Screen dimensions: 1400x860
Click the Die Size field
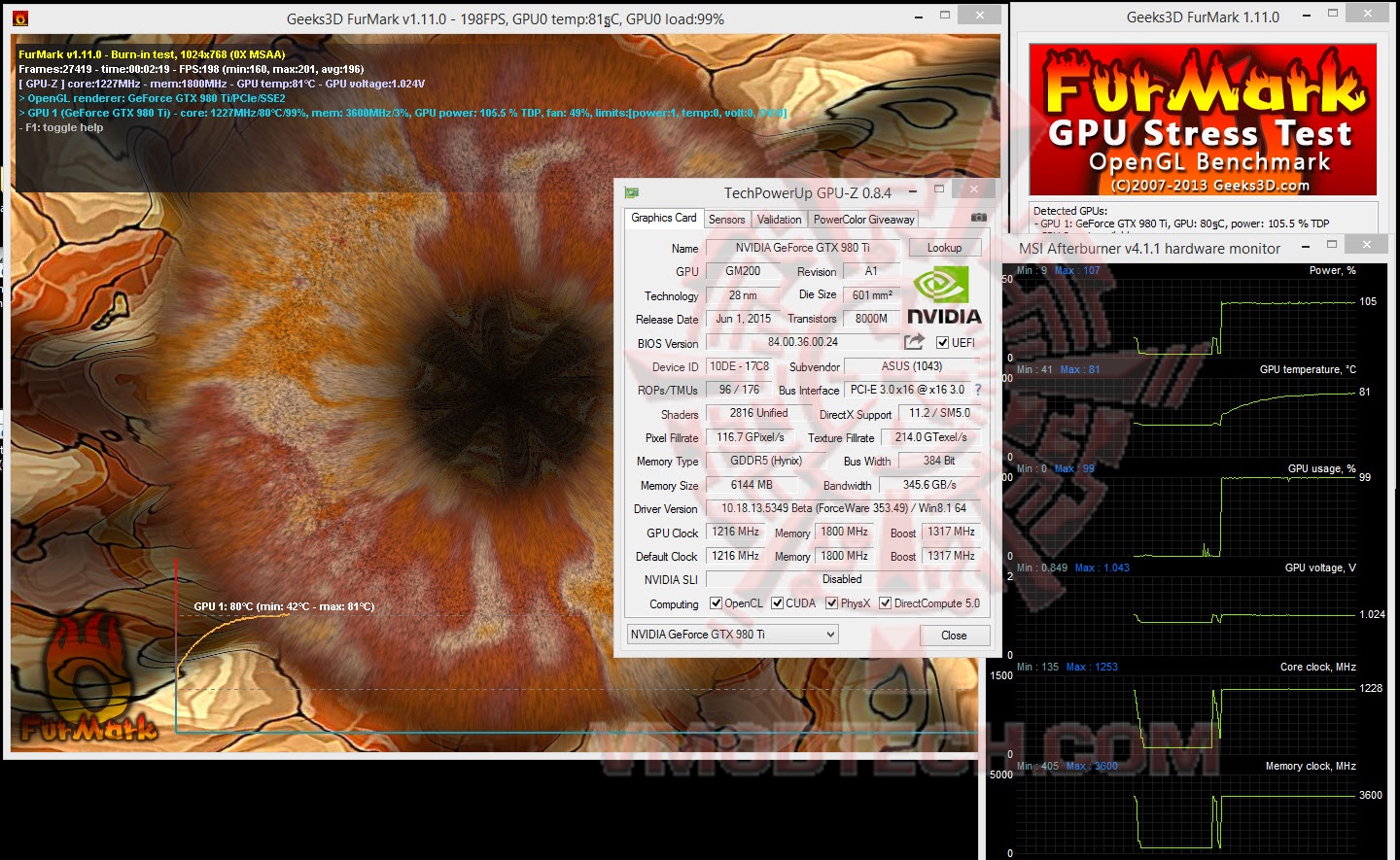[x=872, y=295]
